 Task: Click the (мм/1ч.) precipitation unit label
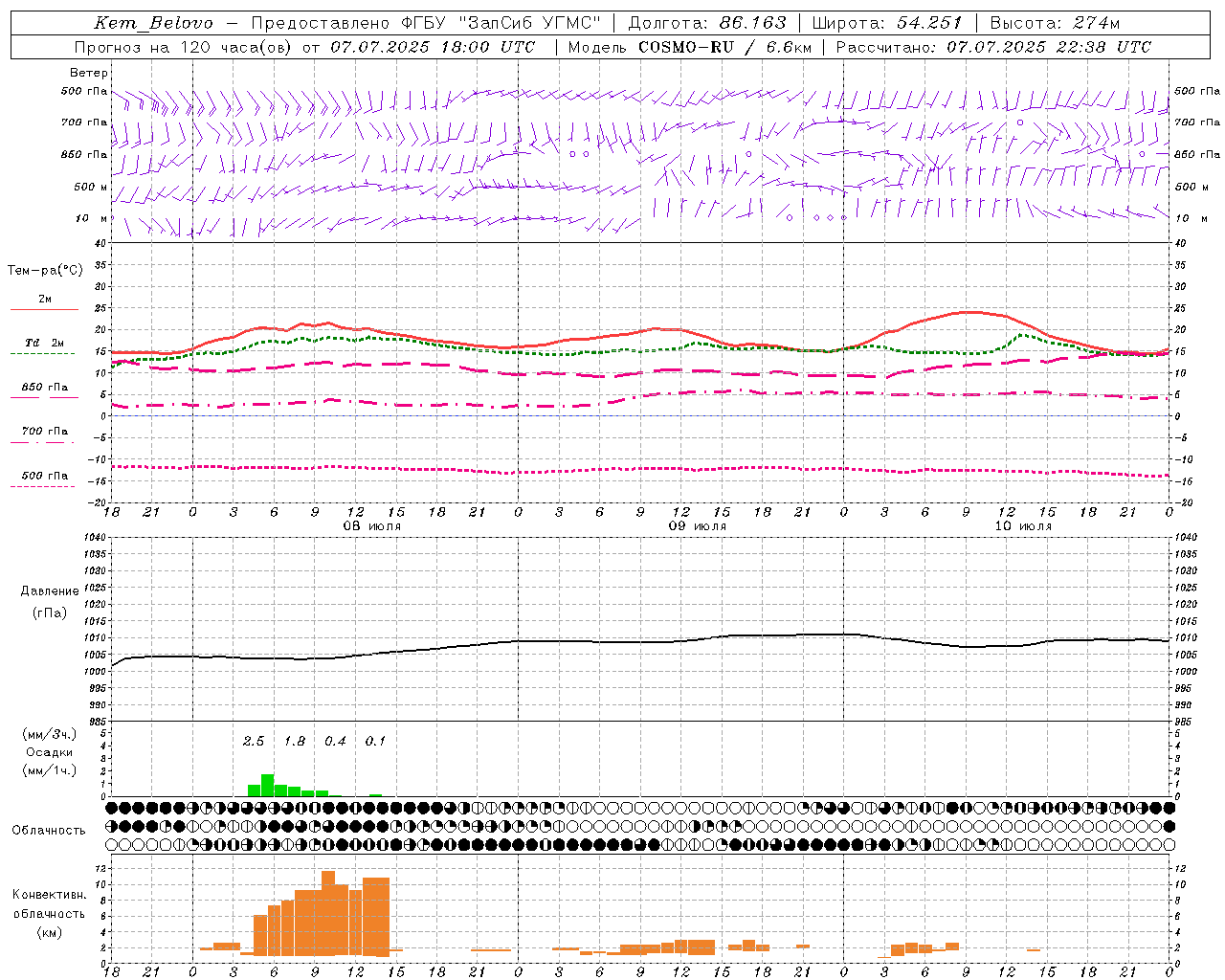50,770
